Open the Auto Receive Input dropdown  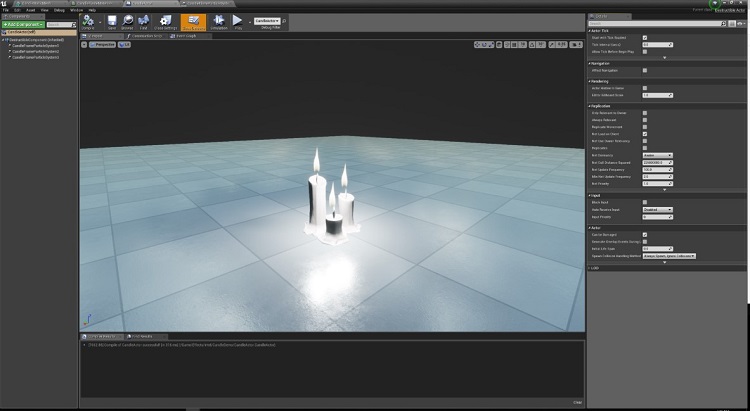(x=657, y=209)
